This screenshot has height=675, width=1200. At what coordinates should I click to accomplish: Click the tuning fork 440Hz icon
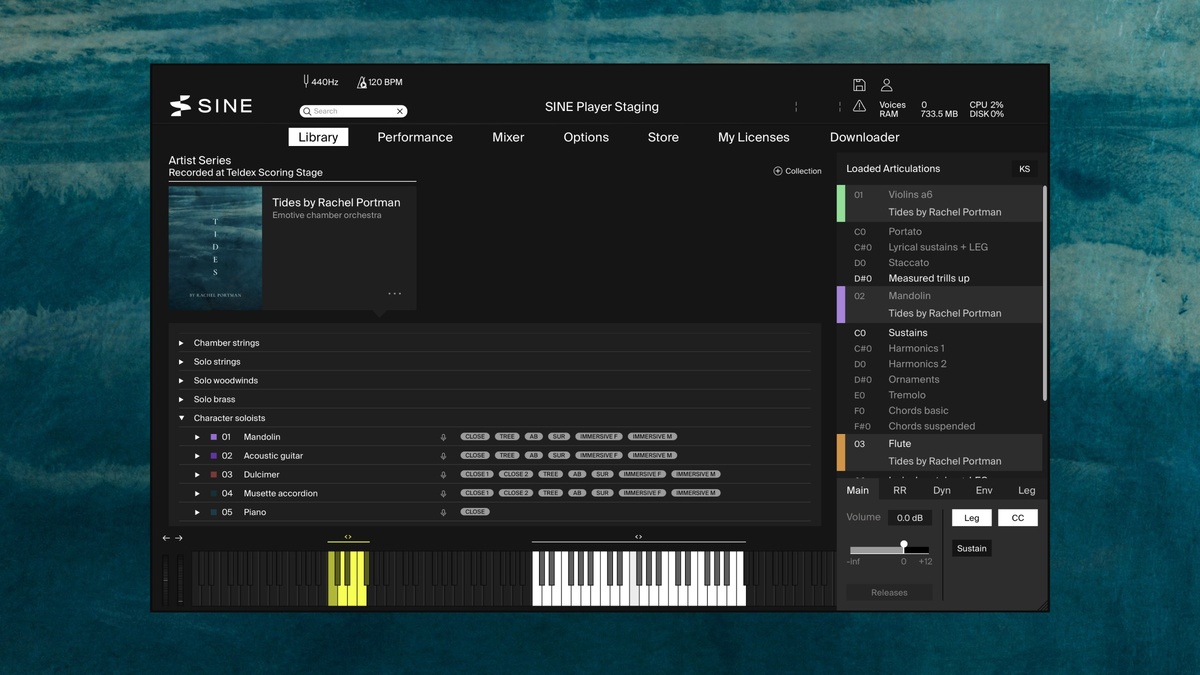pos(306,82)
